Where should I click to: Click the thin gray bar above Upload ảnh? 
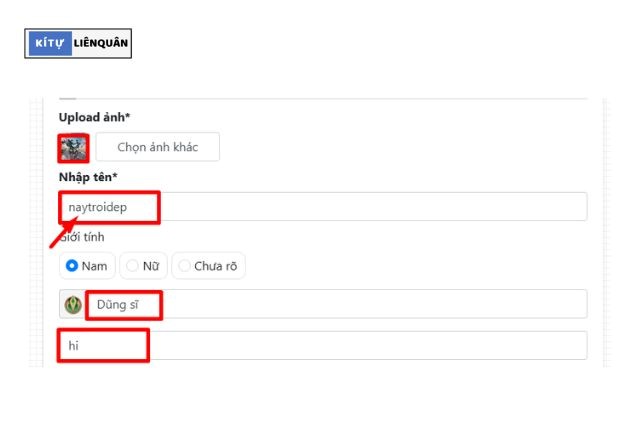pyautogui.click(x=68, y=98)
